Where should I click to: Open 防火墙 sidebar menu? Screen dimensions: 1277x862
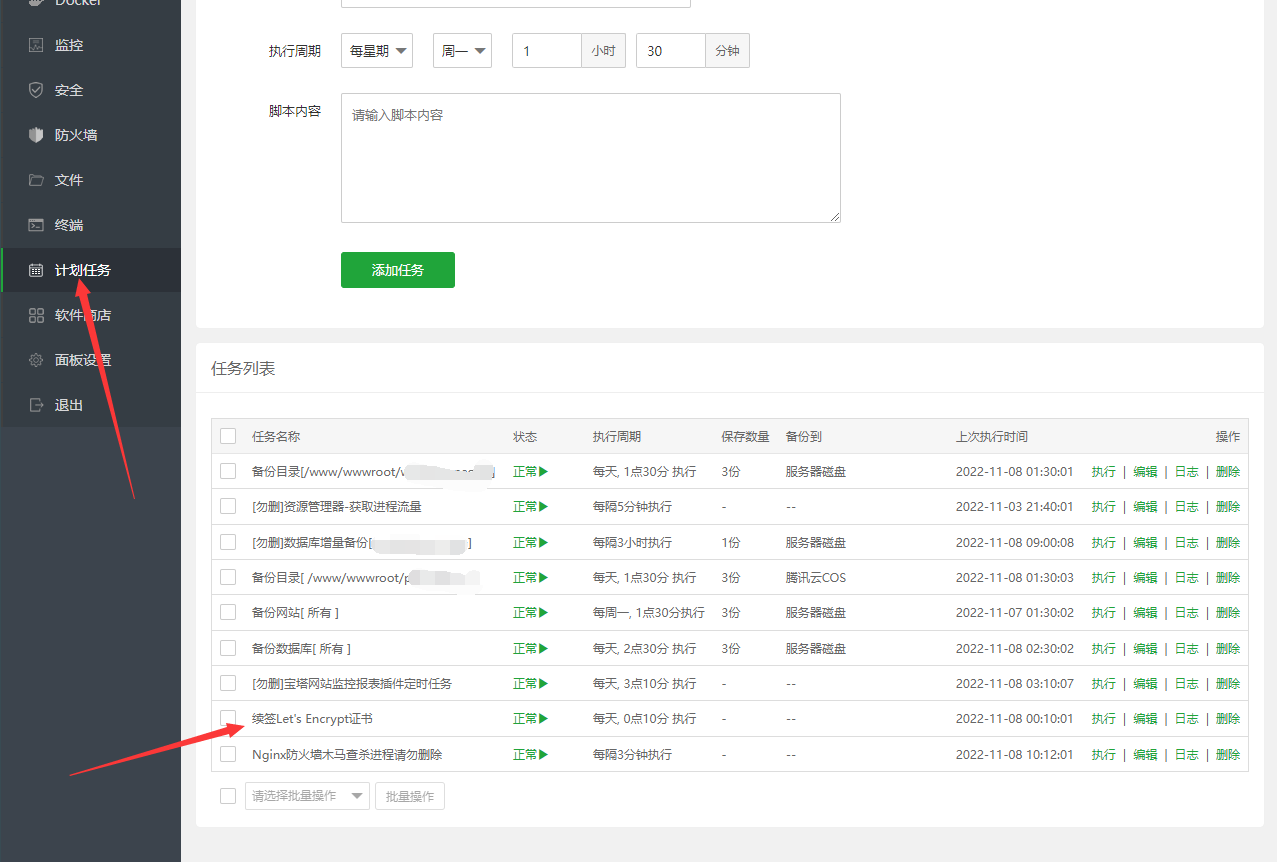click(x=76, y=135)
